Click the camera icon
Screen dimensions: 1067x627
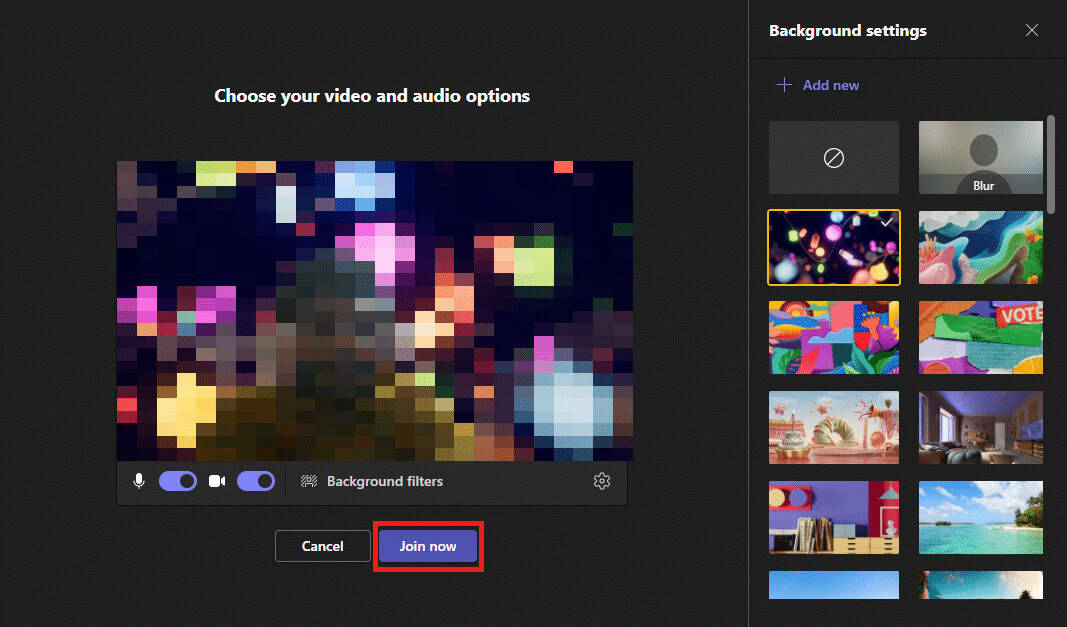pyautogui.click(x=217, y=481)
